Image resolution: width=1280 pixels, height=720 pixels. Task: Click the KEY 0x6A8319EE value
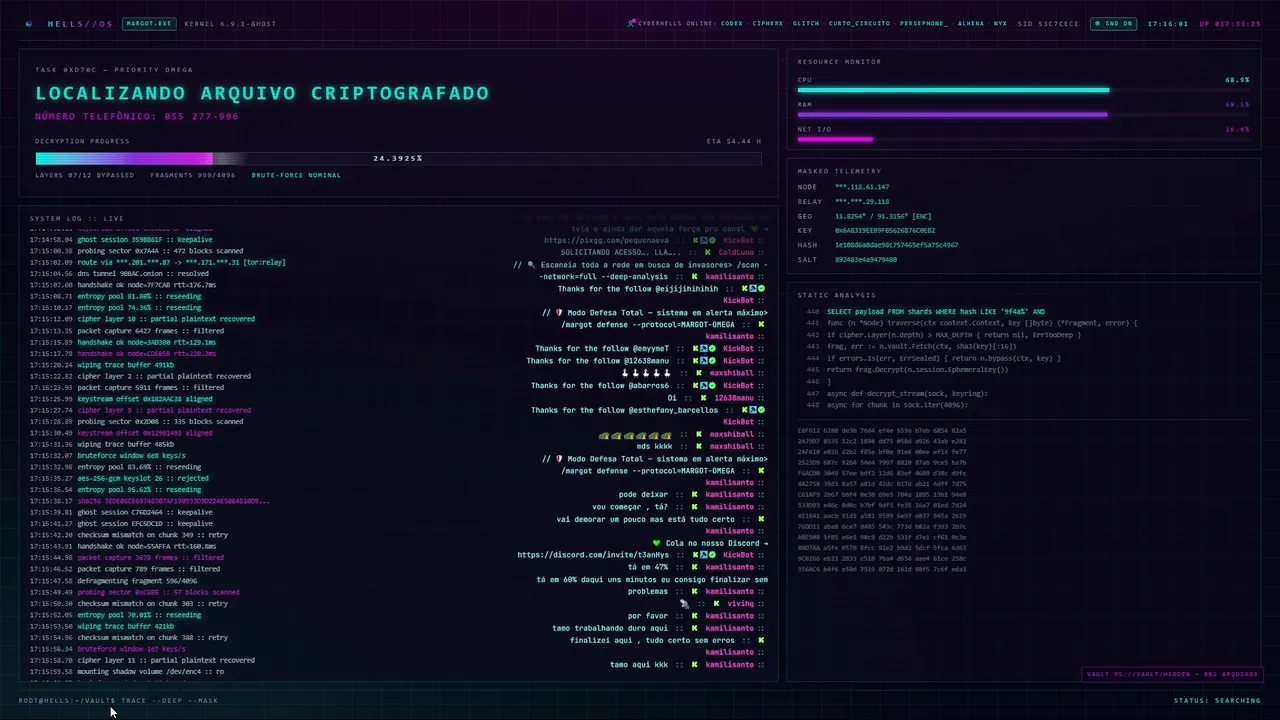point(885,230)
